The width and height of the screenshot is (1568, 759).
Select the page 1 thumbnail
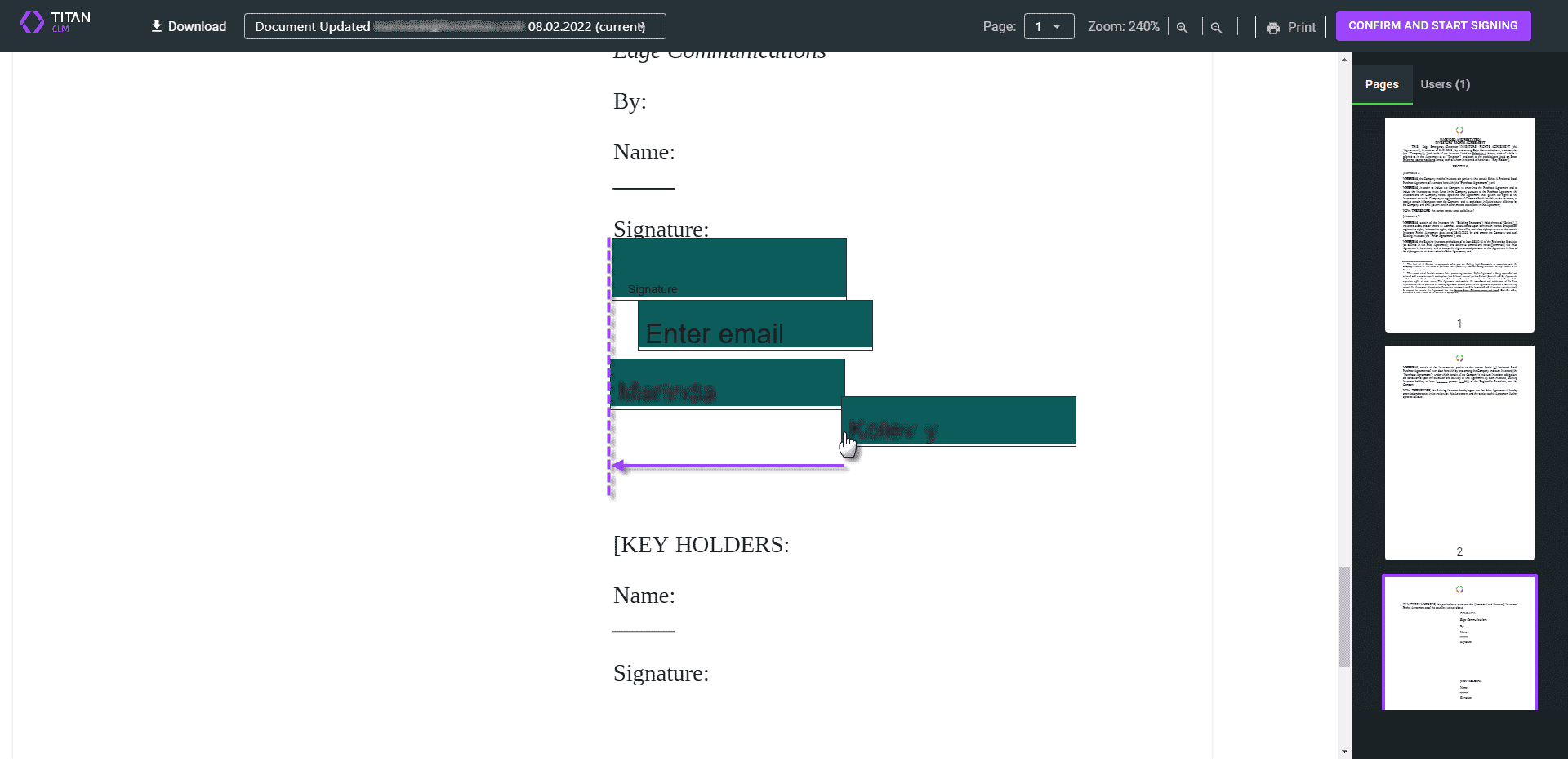pos(1459,225)
